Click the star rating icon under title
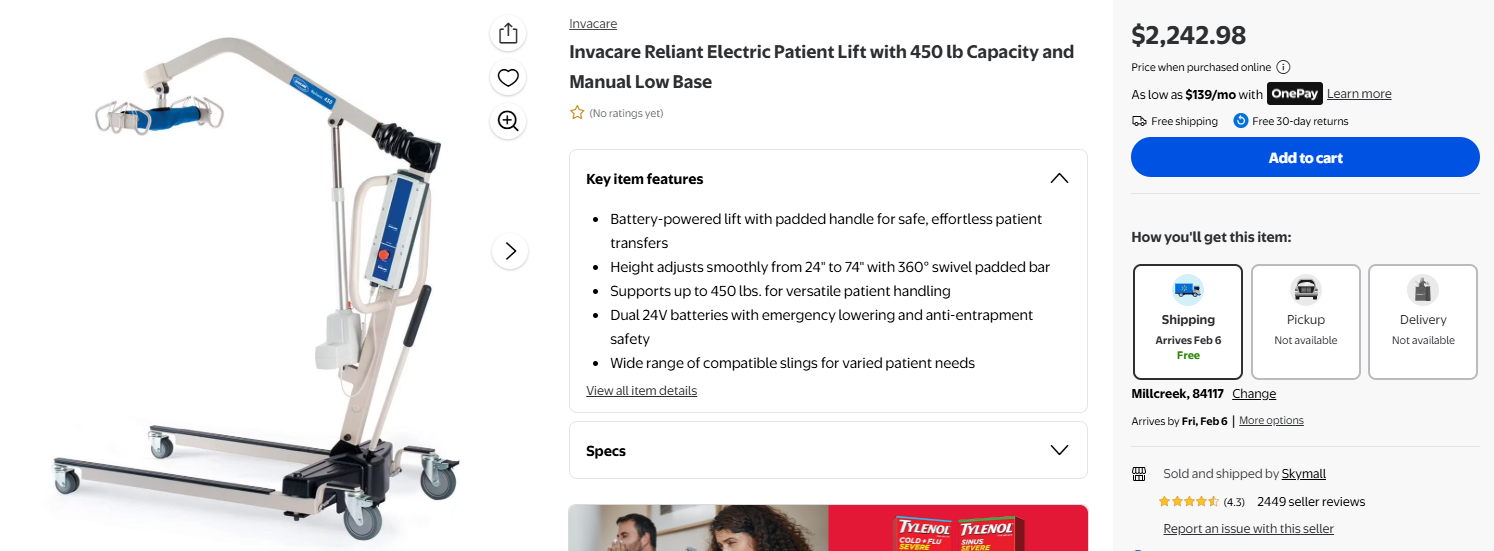 click(577, 113)
